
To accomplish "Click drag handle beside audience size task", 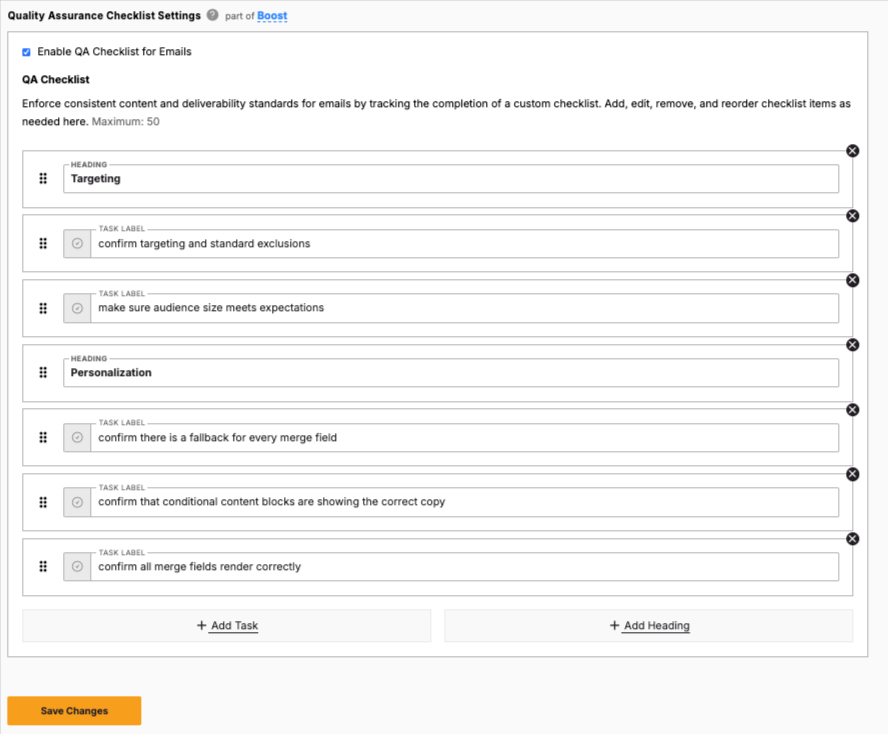I will click(x=43, y=308).
